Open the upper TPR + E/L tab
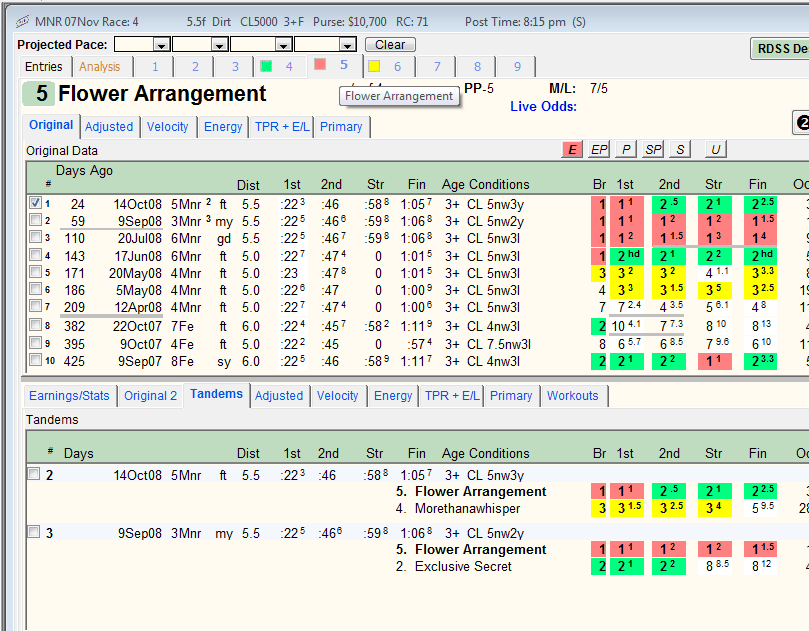 pos(282,127)
